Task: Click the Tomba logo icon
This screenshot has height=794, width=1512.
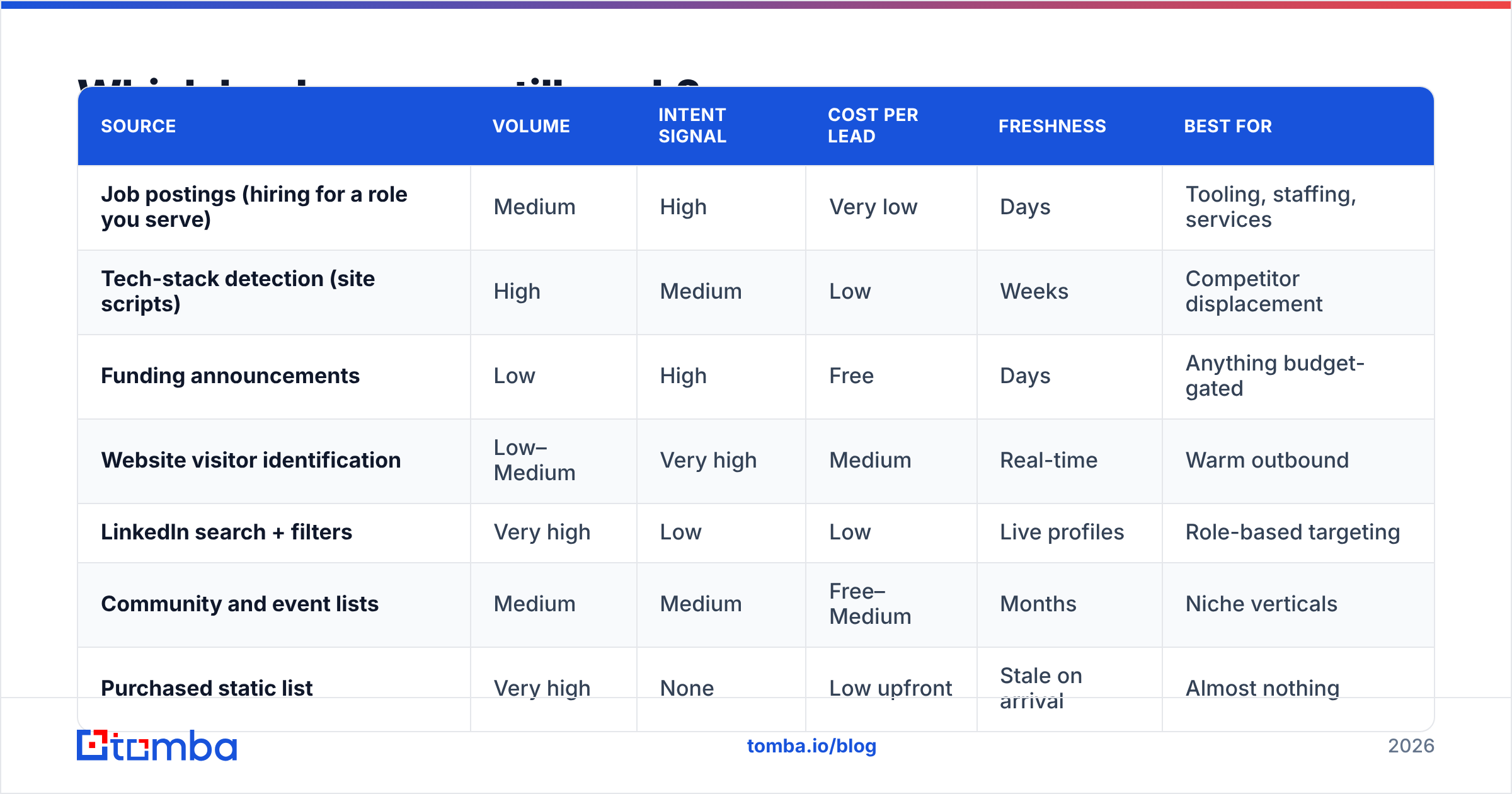Action: click(93, 745)
